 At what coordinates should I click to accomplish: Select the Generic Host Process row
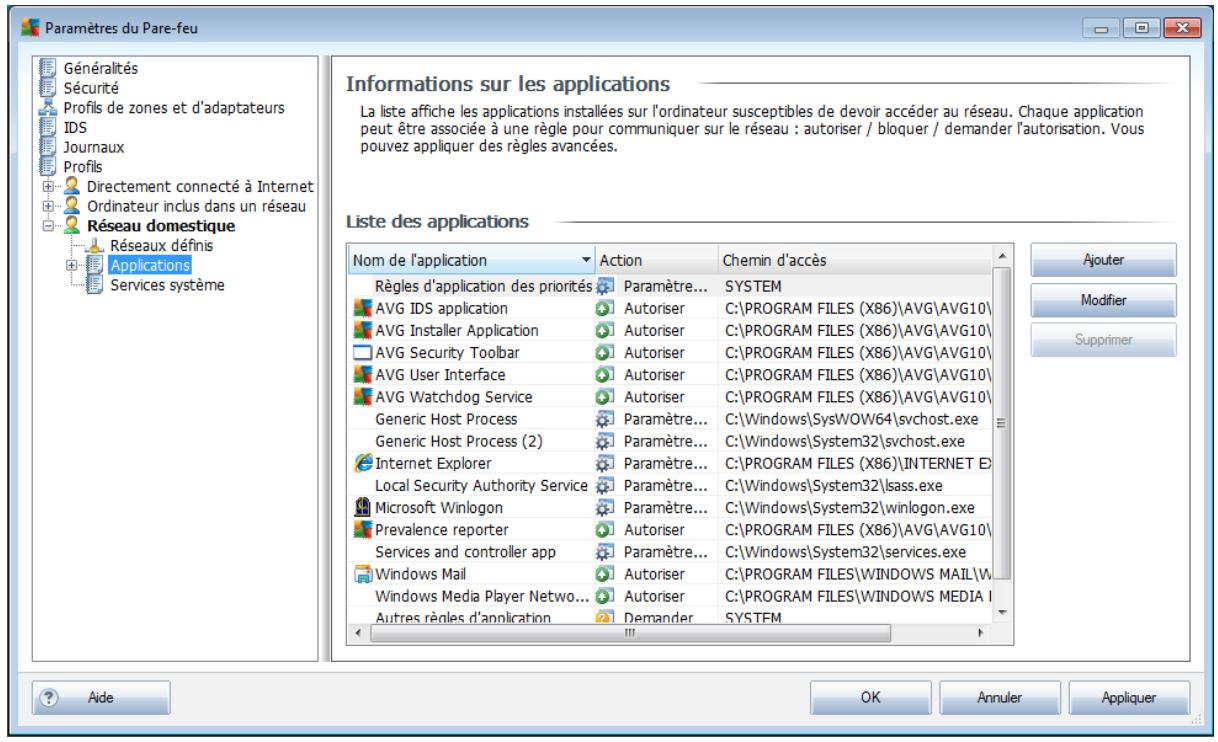[670, 418]
